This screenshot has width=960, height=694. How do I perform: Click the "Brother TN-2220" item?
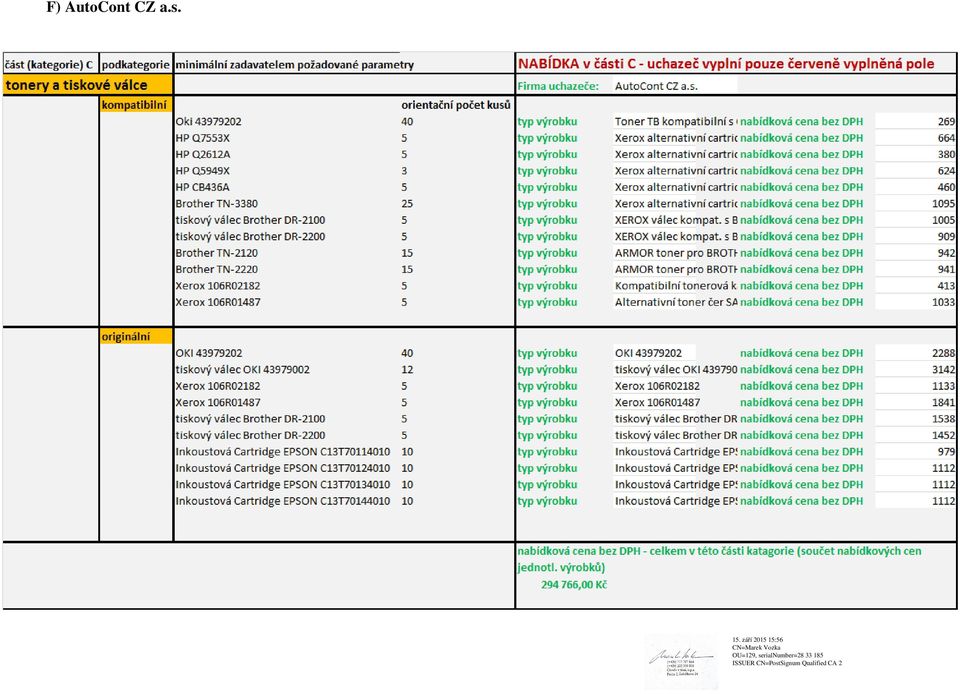tap(217, 269)
